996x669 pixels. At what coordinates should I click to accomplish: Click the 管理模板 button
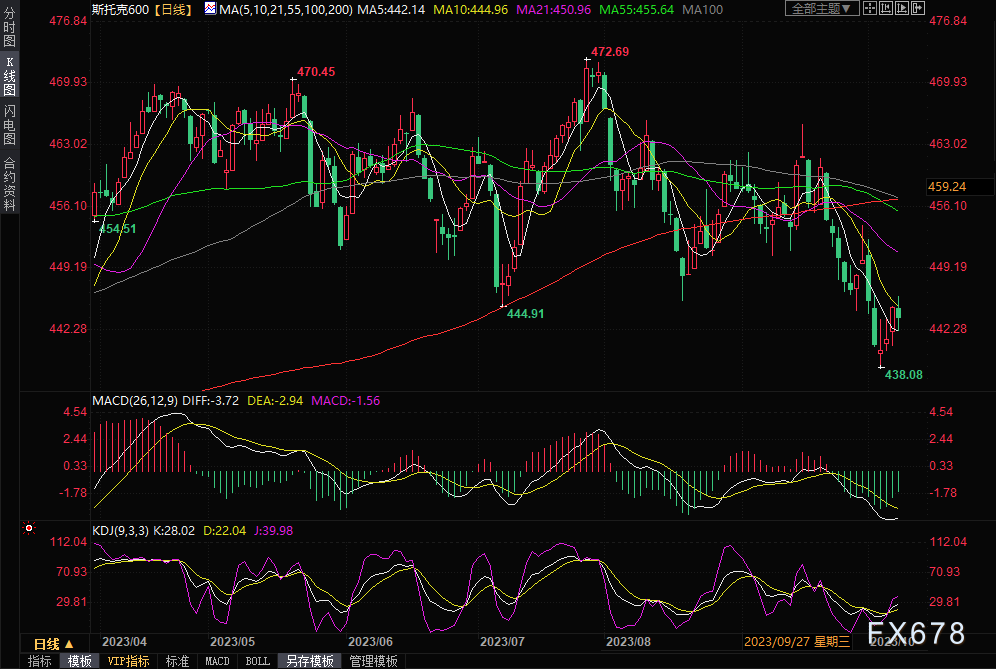373,661
